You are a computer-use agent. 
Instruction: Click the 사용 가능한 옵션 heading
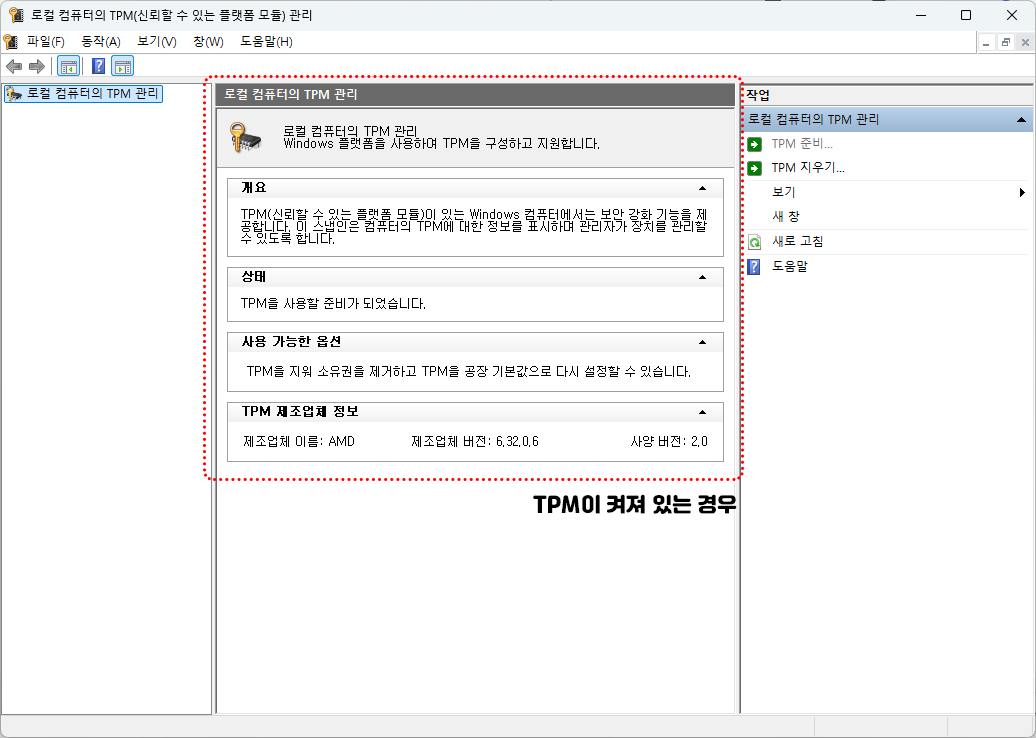291,342
